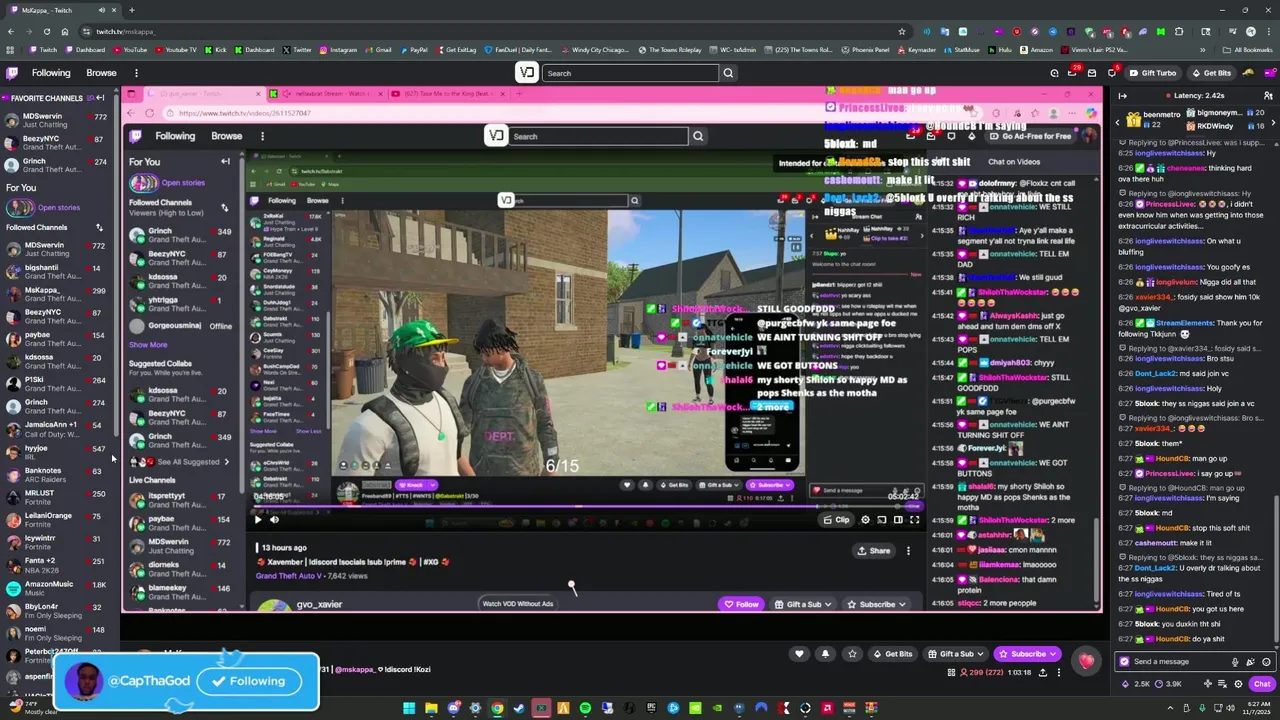This screenshot has height=720, width=1280.
Task: Submit search with the magnifier button
Action: (728, 73)
